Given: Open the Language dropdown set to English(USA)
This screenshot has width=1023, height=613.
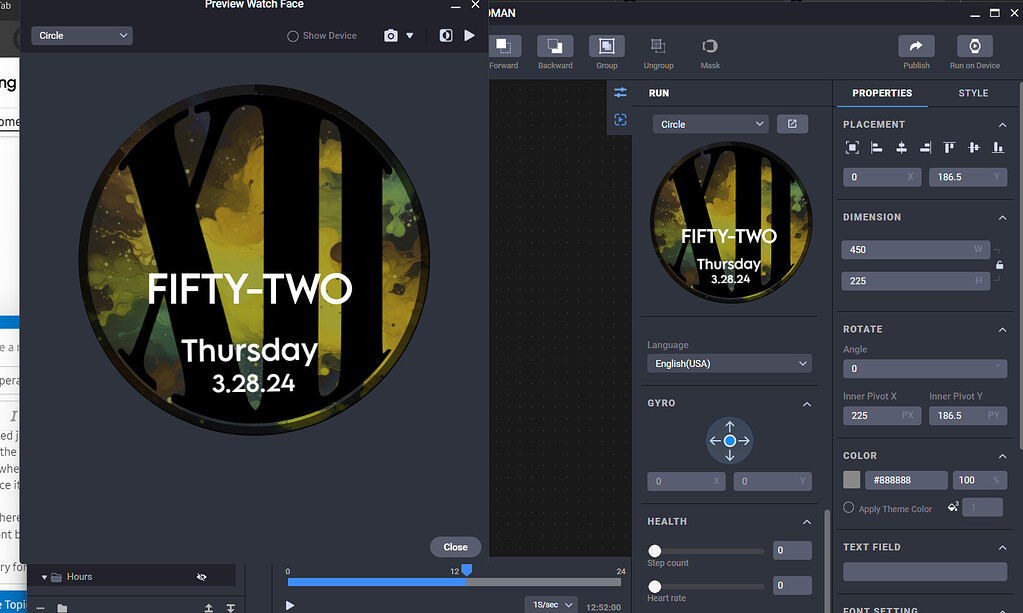Looking at the screenshot, I should 728,364.
